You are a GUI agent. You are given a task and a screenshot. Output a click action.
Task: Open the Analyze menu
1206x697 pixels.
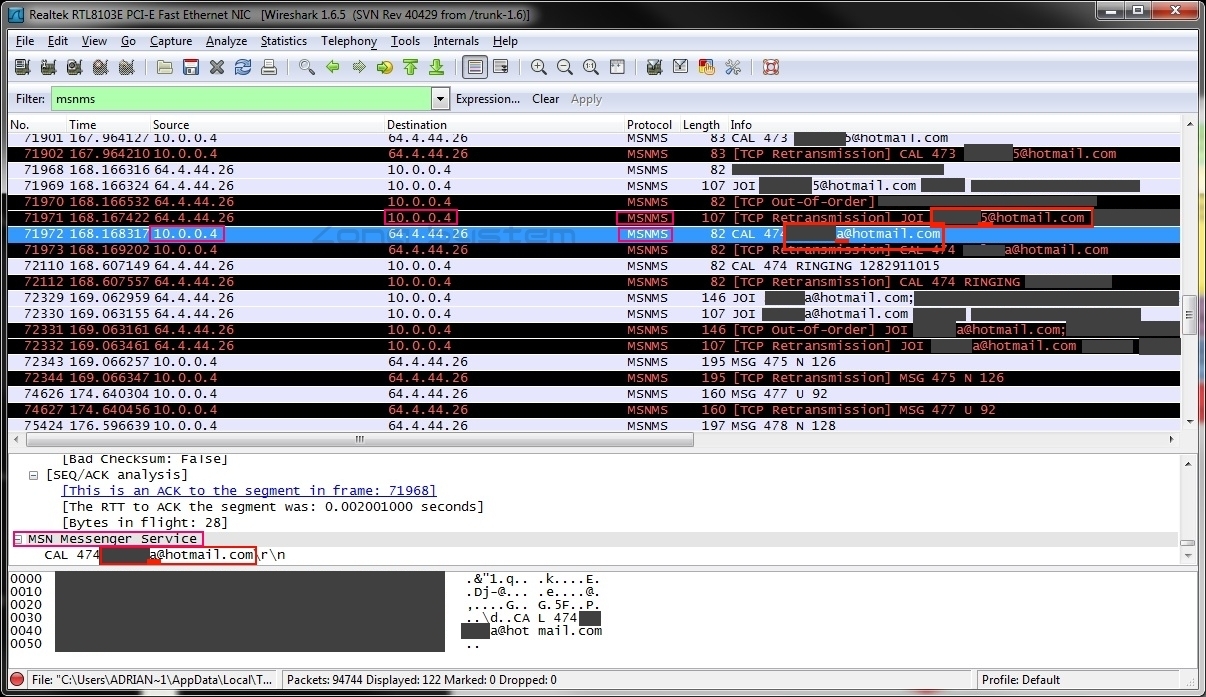coord(226,41)
